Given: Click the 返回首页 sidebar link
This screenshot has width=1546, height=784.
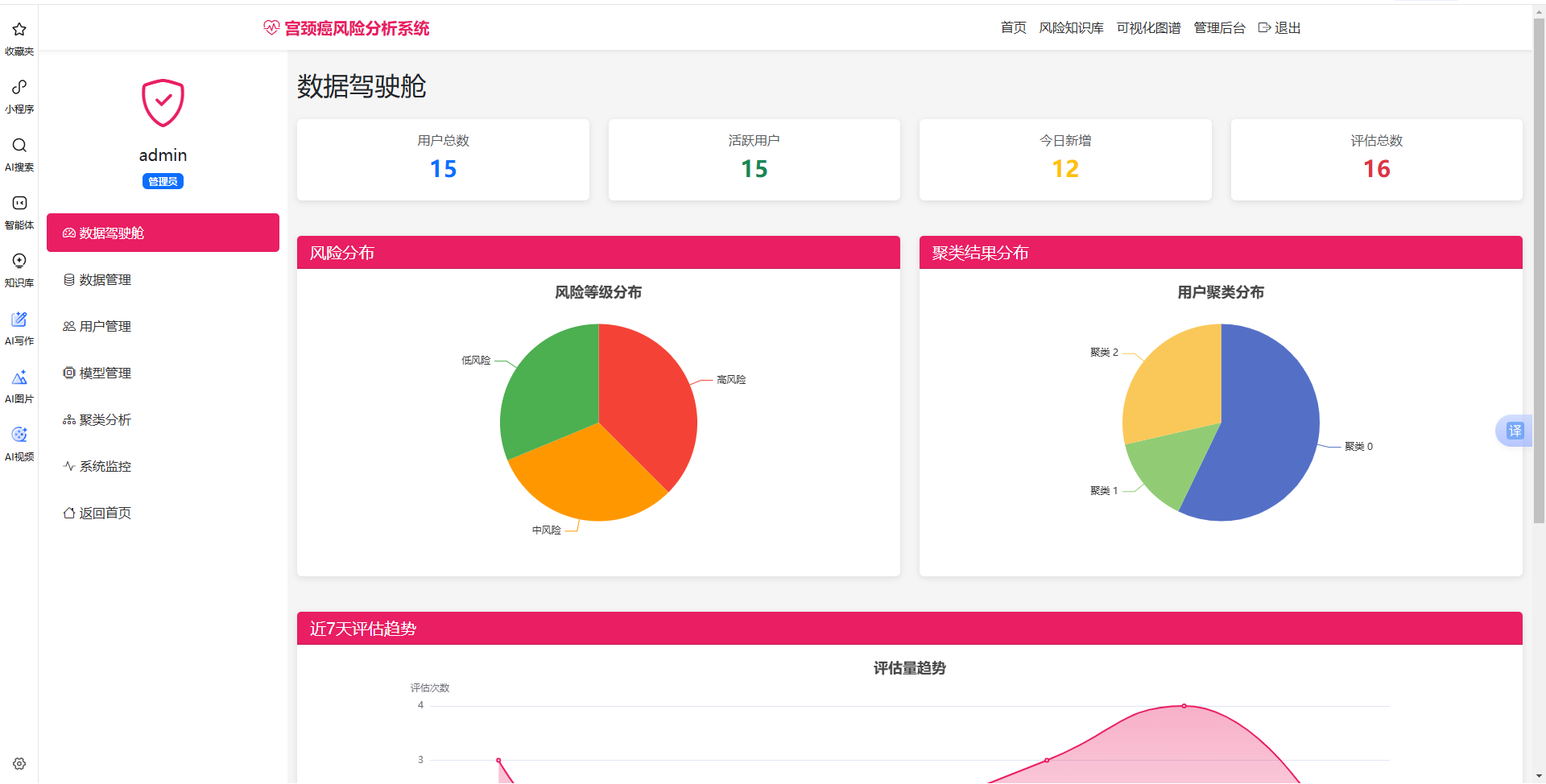Looking at the screenshot, I should [x=163, y=513].
